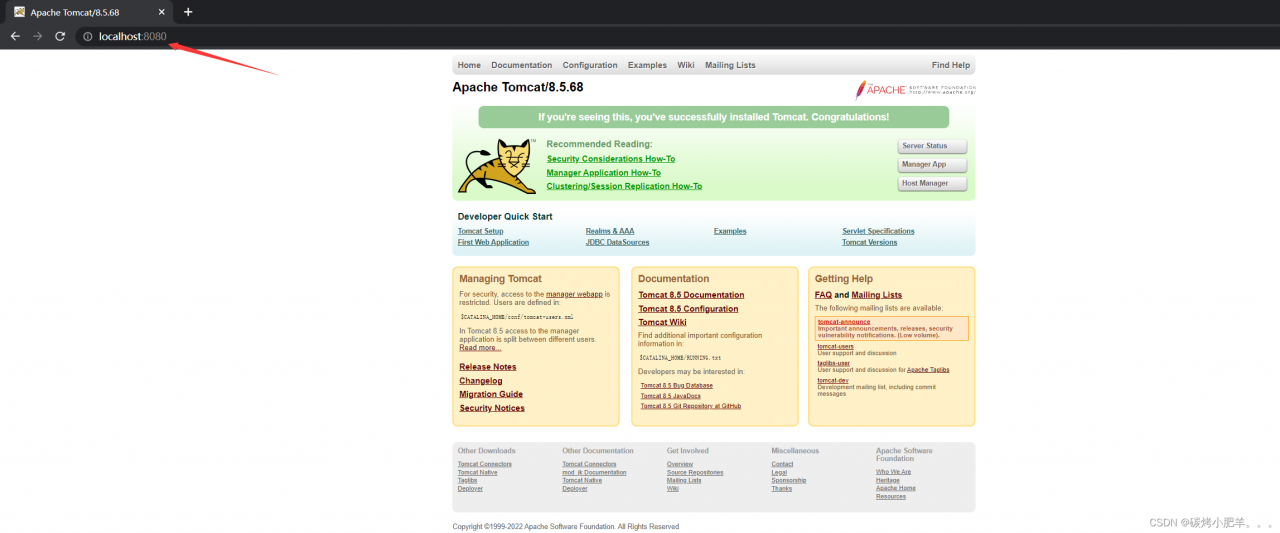Open Manager Application How-To link
1280x533 pixels.
604,173
